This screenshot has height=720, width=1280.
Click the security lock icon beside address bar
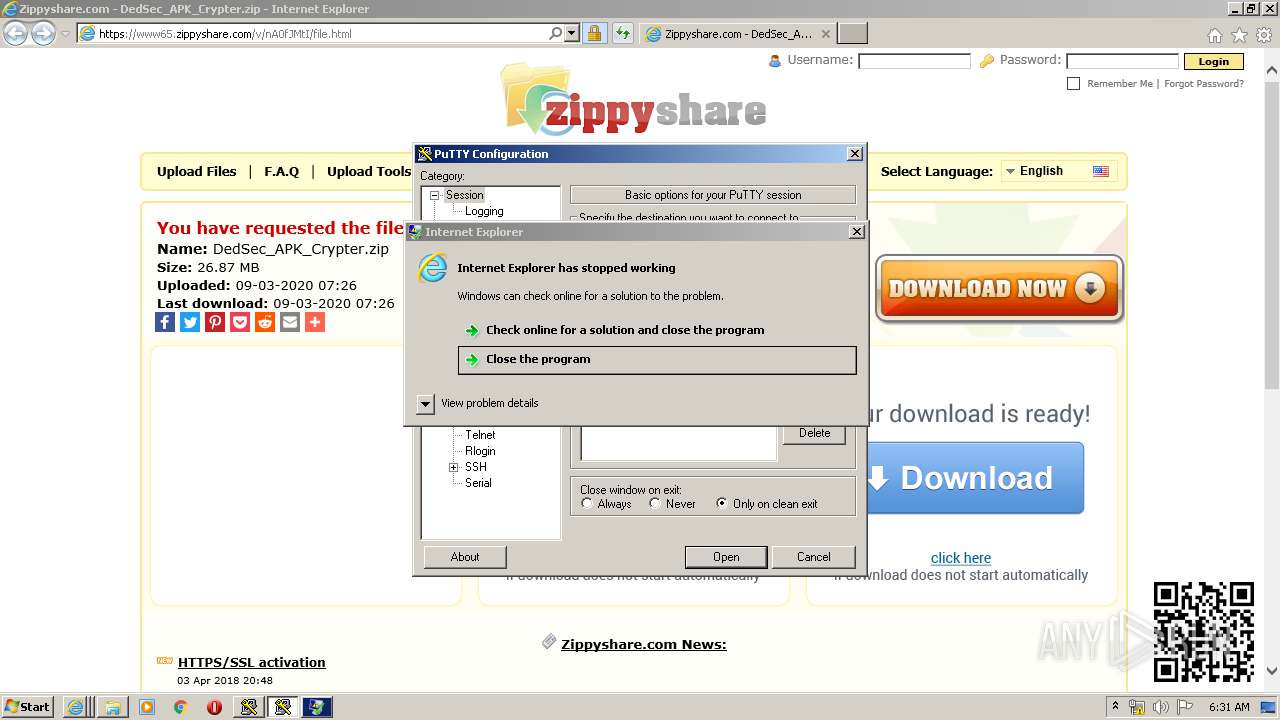point(594,33)
